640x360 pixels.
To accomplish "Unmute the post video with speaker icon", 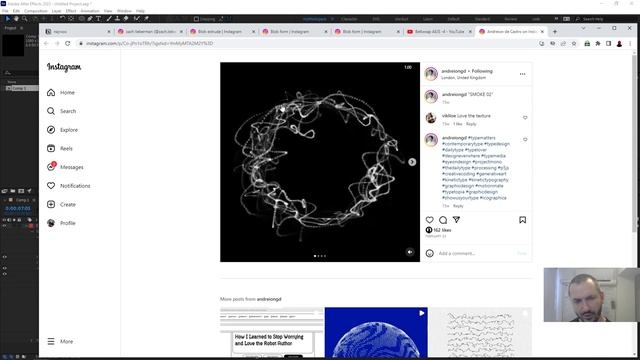I will (x=410, y=252).
